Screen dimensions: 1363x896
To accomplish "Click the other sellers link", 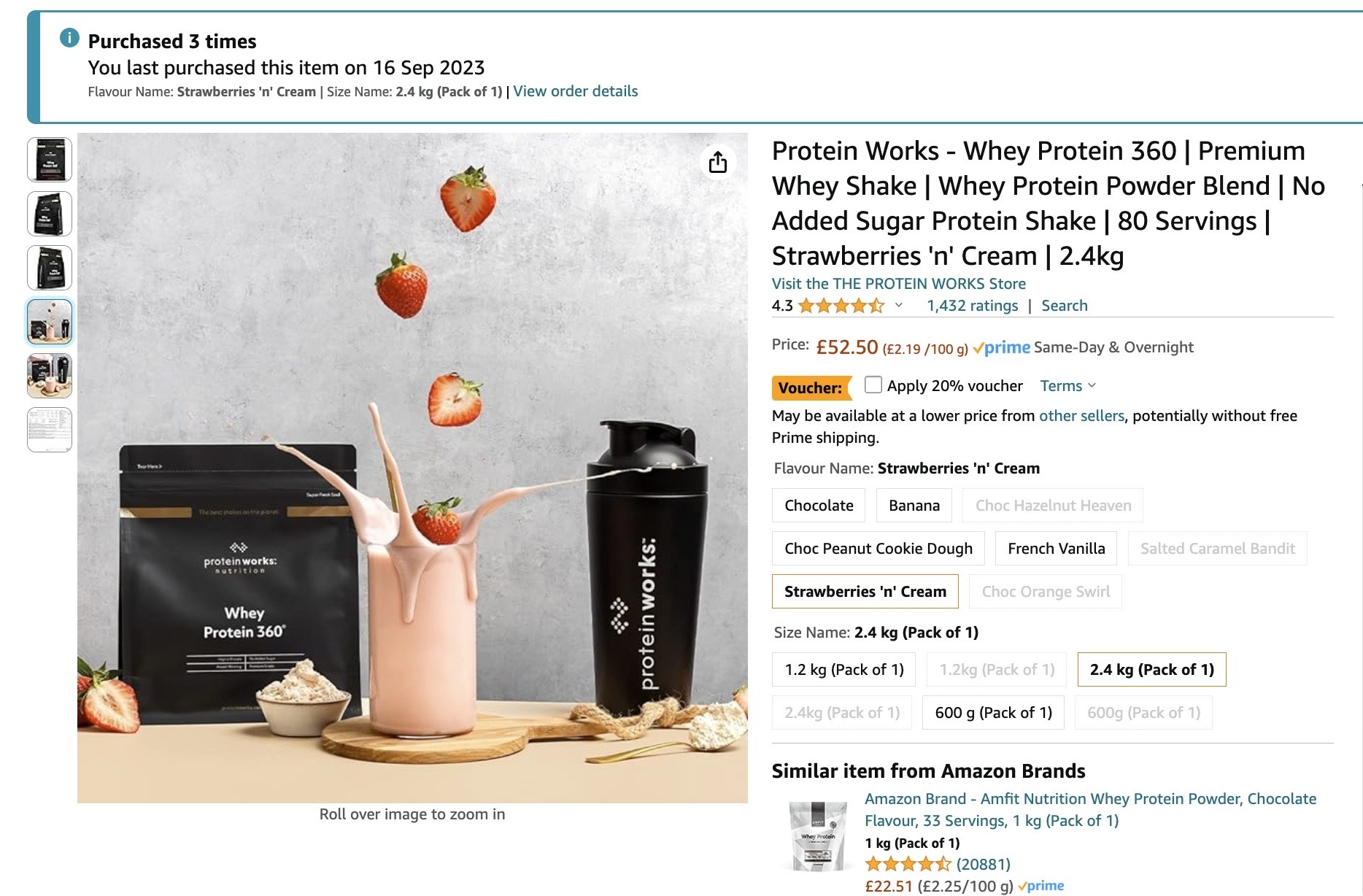I will tap(1081, 416).
